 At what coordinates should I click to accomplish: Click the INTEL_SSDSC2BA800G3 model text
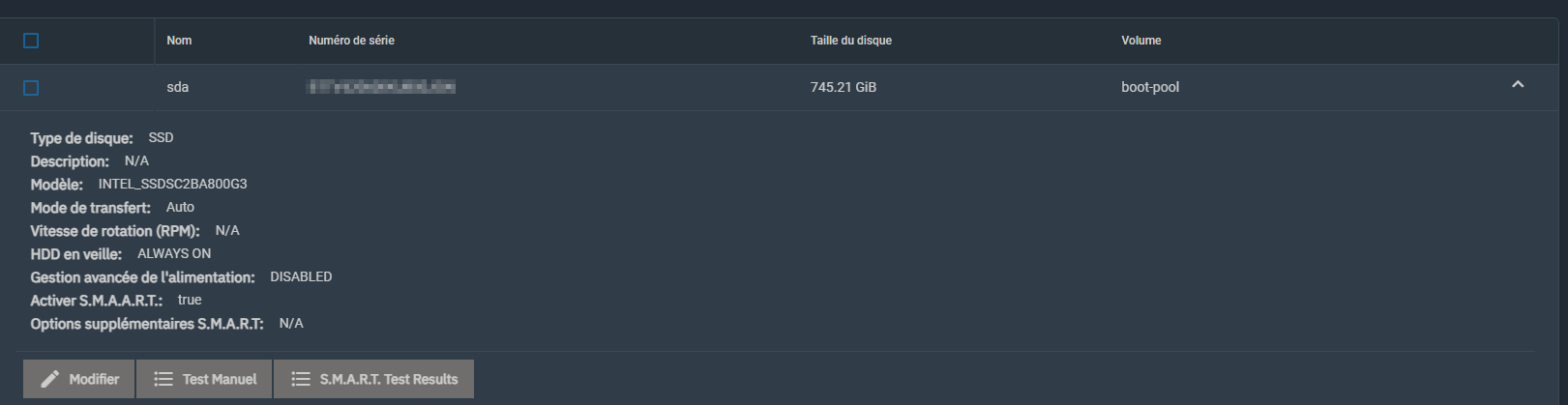pyautogui.click(x=172, y=184)
